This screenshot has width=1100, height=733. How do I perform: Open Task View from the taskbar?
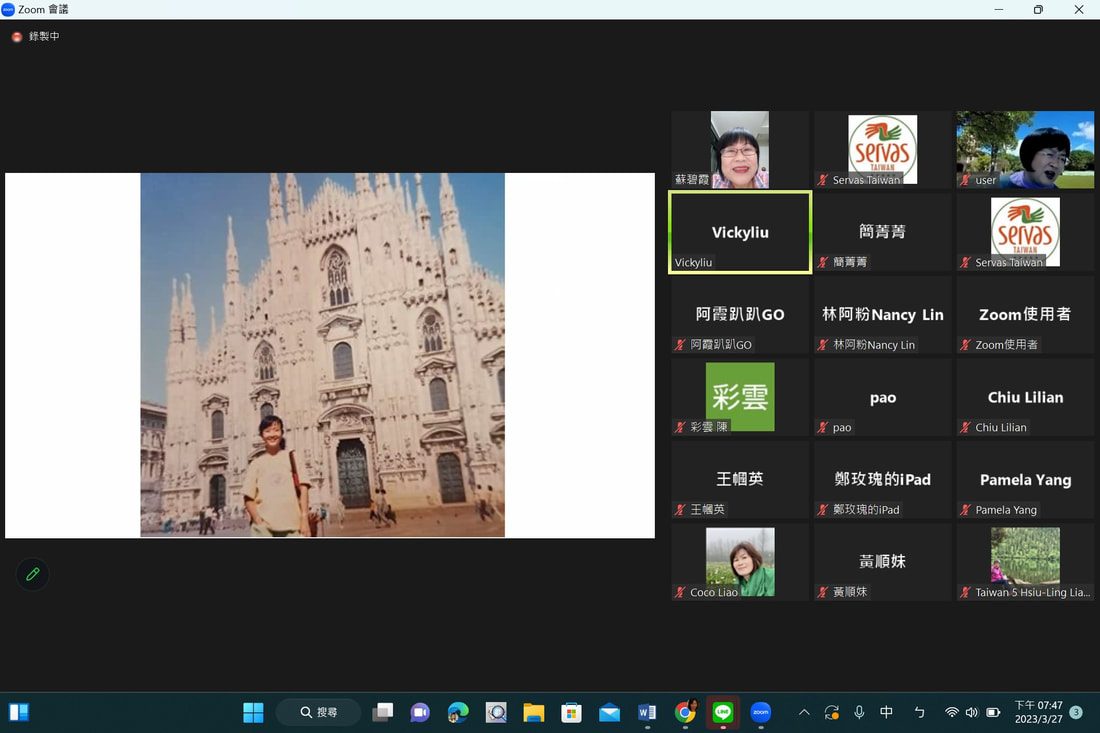click(382, 713)
